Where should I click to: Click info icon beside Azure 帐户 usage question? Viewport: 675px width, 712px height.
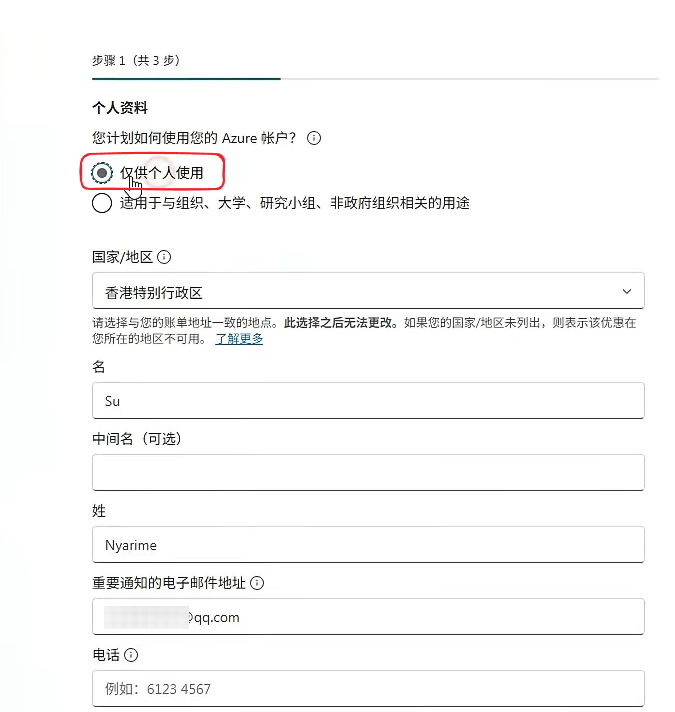pyautogui.click(x=314, y=138)
